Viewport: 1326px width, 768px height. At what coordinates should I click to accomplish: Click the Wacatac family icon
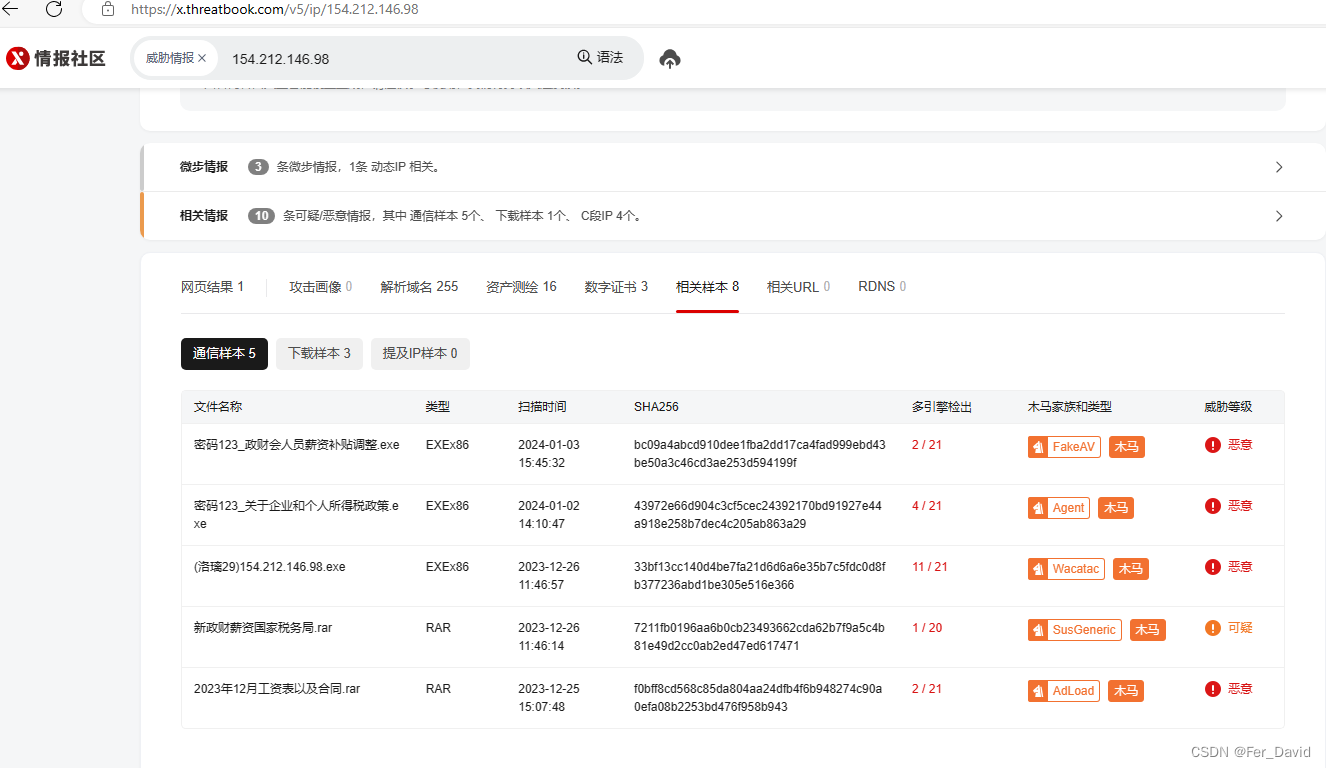(1038, 569)
